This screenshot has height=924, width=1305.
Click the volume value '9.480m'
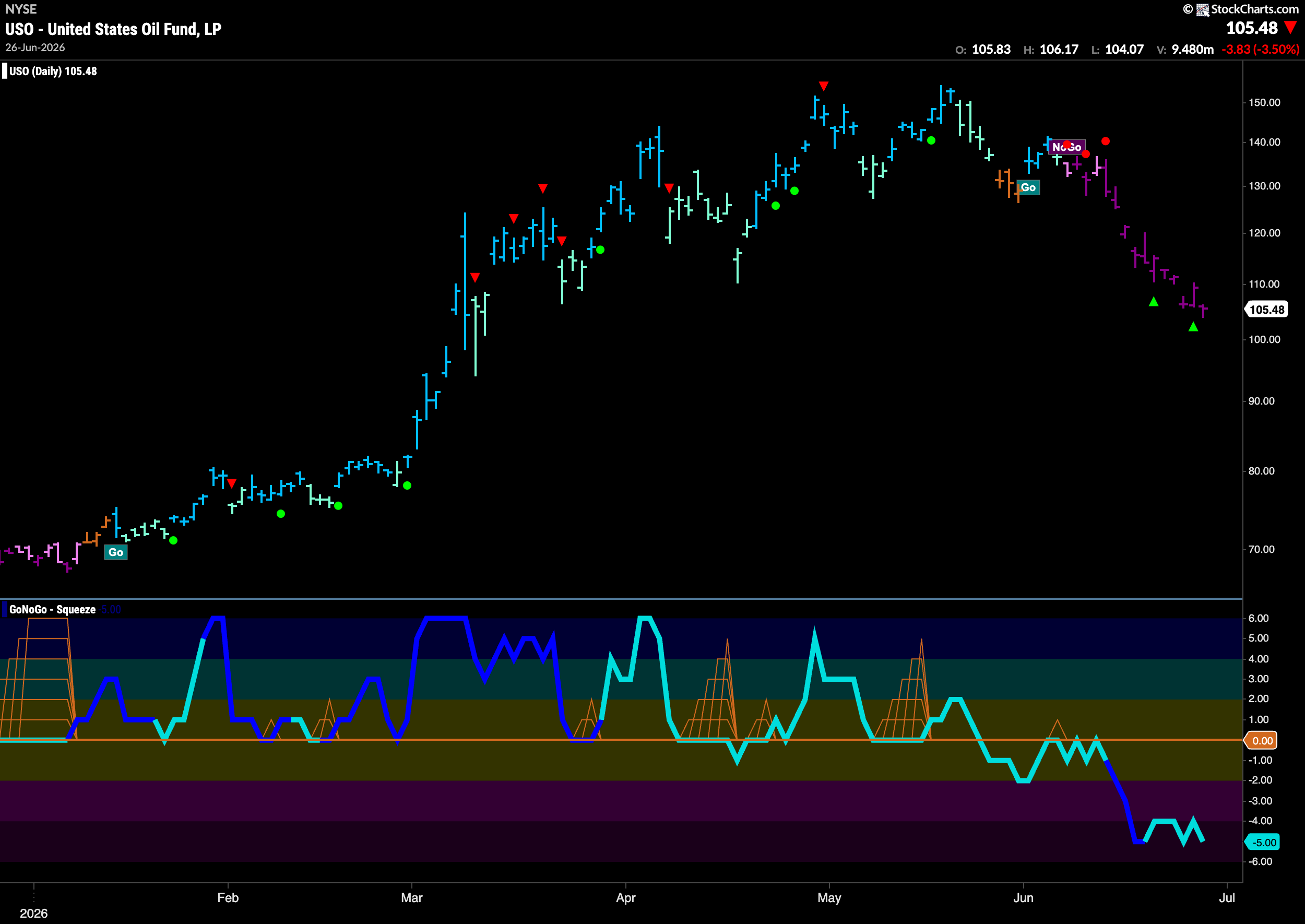[x=1192, y=50]
